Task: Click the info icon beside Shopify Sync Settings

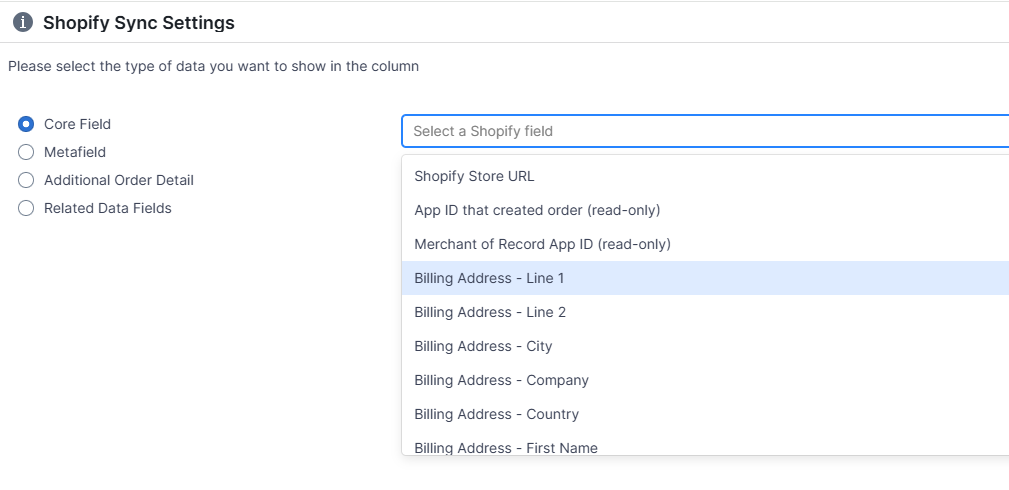Action: click(x=23, y=23)
